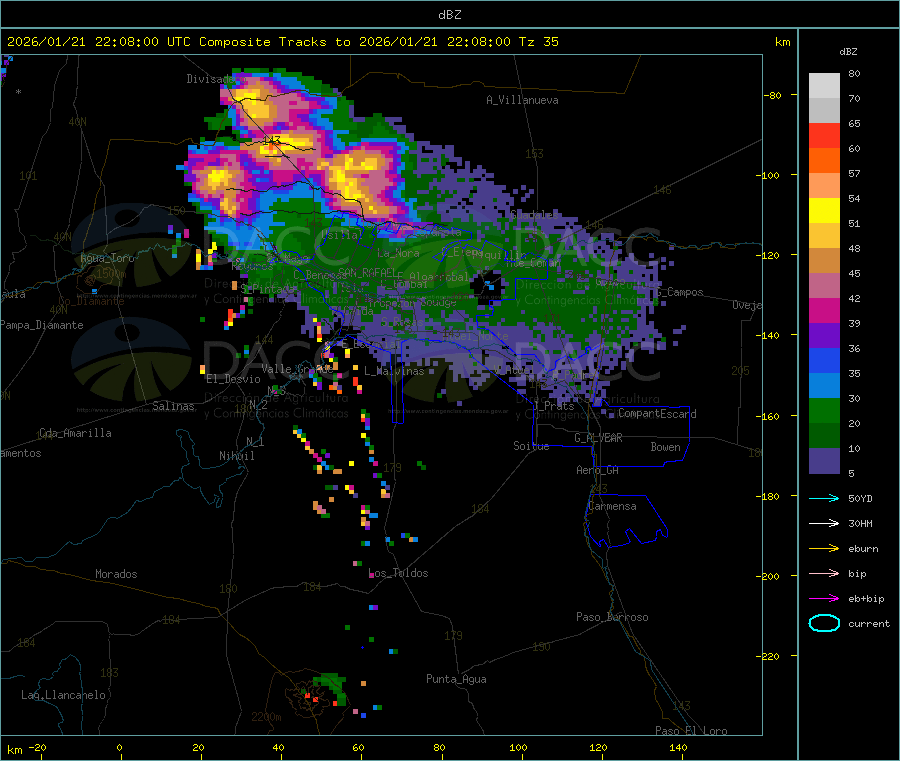Select the magenta 39 dBZ color swatch
Image resolution: width=900 pixels, height=761 pixels.
(x=824, y=310)
